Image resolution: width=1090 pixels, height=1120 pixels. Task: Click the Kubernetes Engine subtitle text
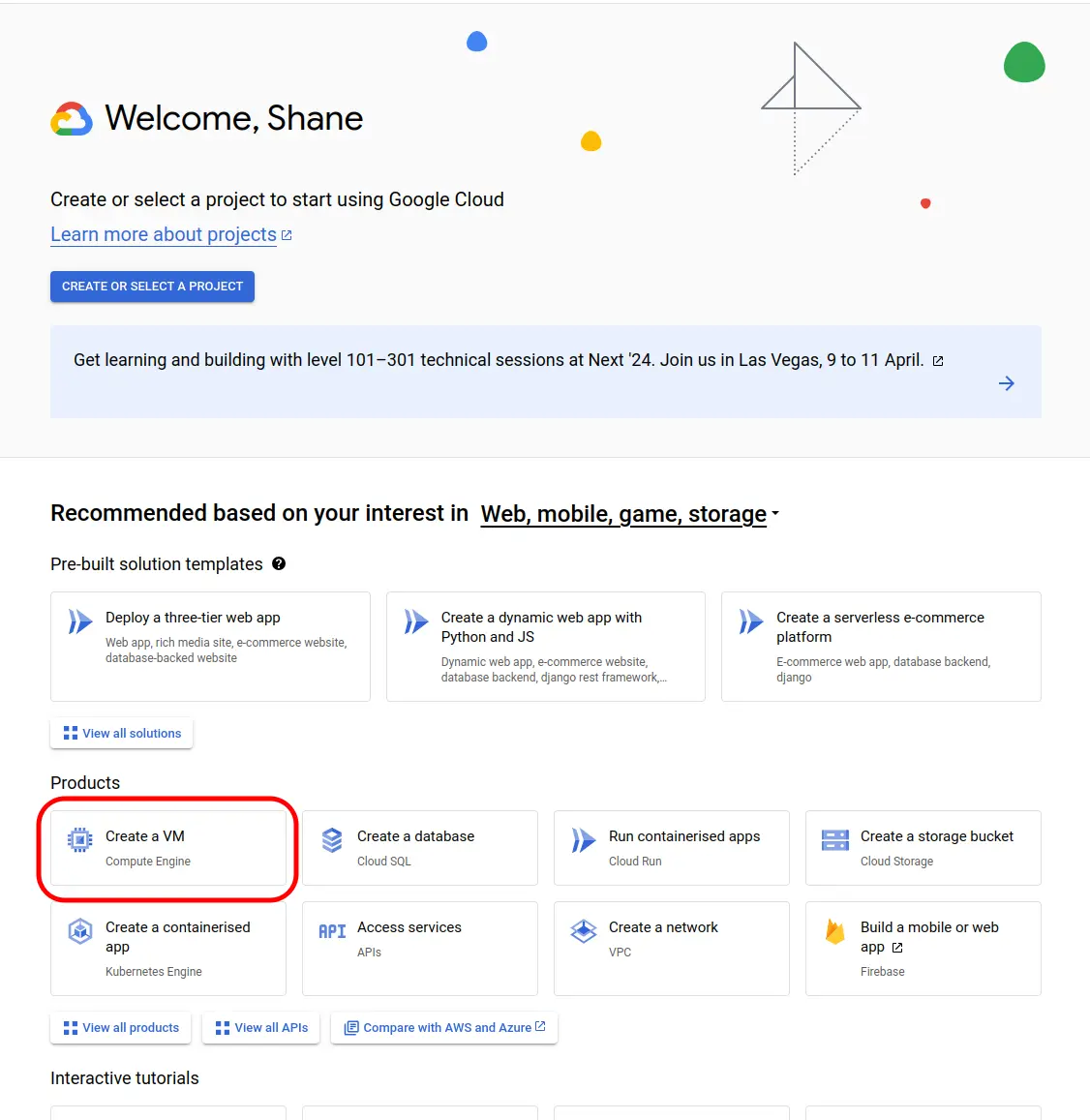pos(154,972)
